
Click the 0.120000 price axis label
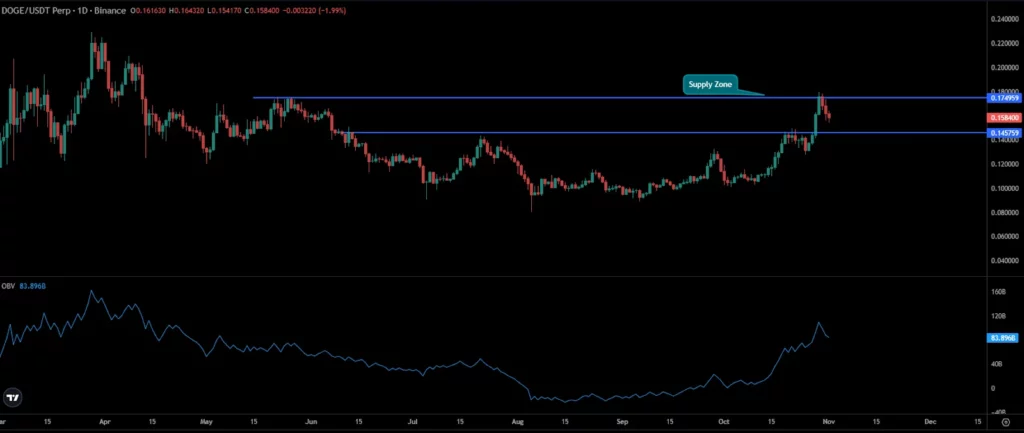[x=1006, y=164]
